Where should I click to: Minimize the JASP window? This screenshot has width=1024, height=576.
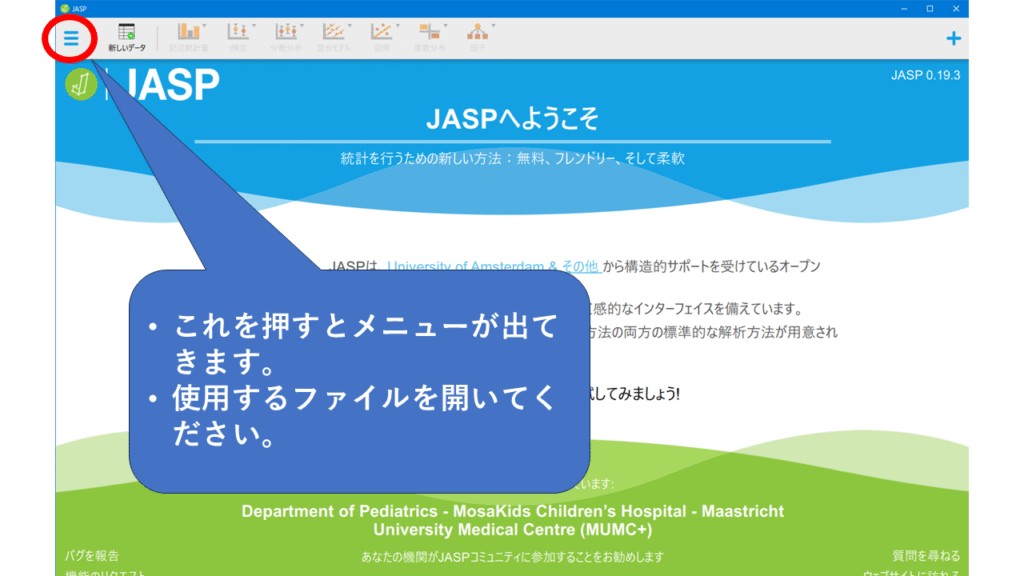click(904, 8)
